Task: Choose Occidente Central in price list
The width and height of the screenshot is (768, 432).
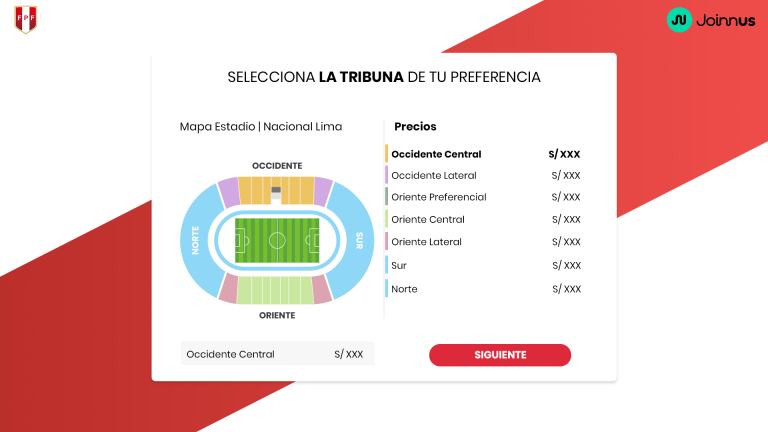Action: 436,154
